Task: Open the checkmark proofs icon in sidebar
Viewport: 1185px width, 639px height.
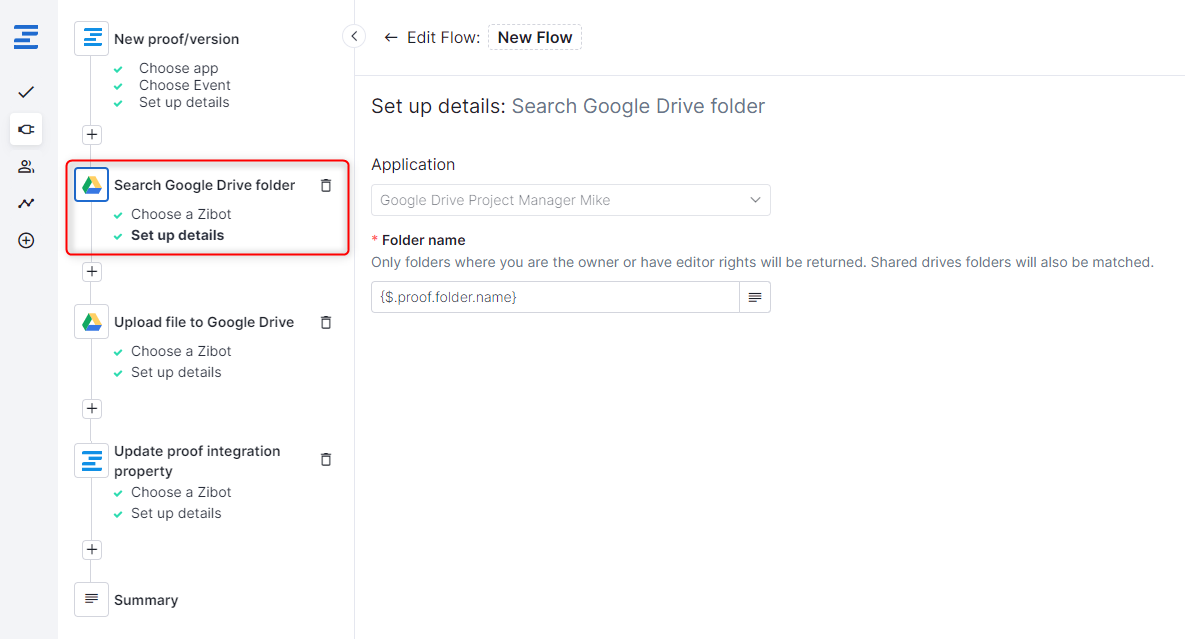Action: tap(26, 92)
